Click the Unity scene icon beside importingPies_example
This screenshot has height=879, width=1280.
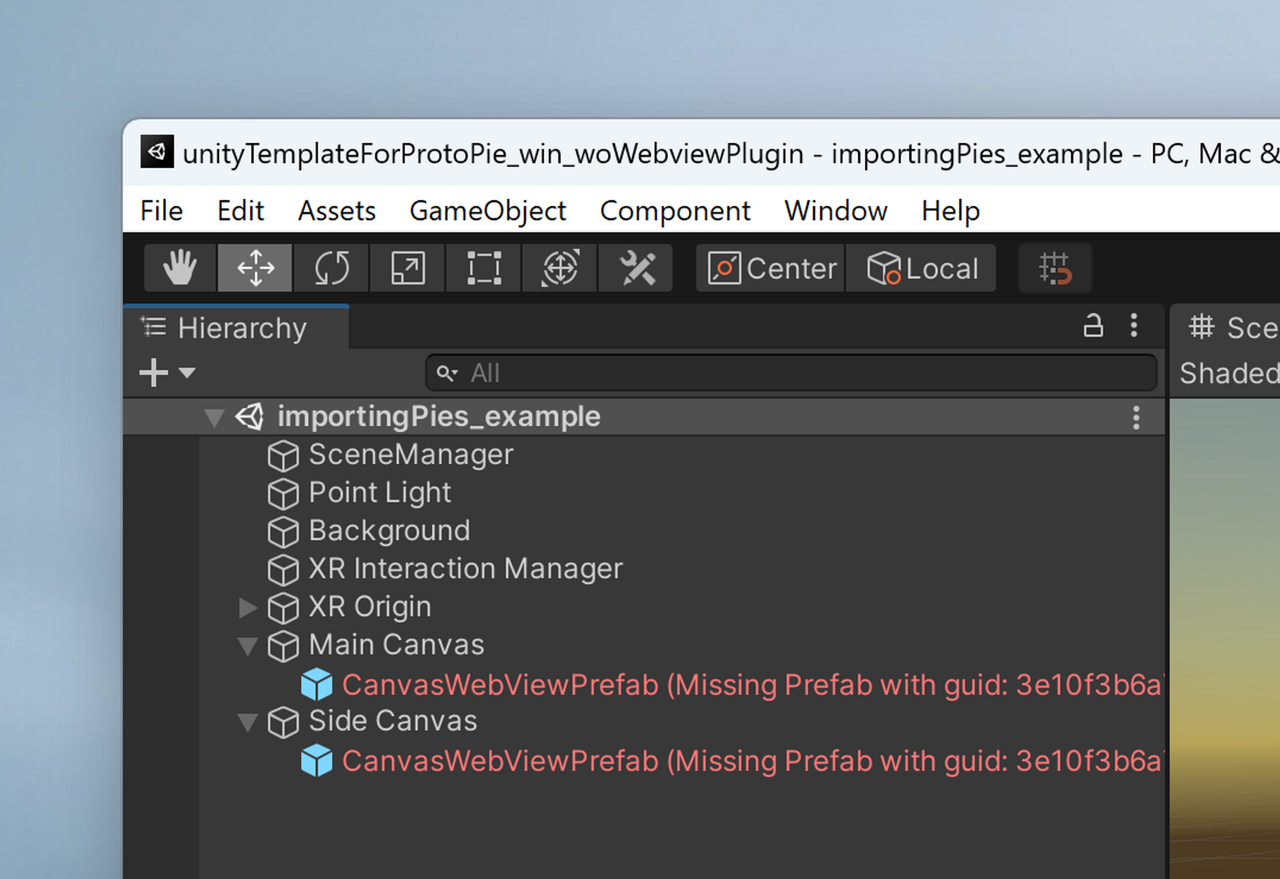[249, 416]
